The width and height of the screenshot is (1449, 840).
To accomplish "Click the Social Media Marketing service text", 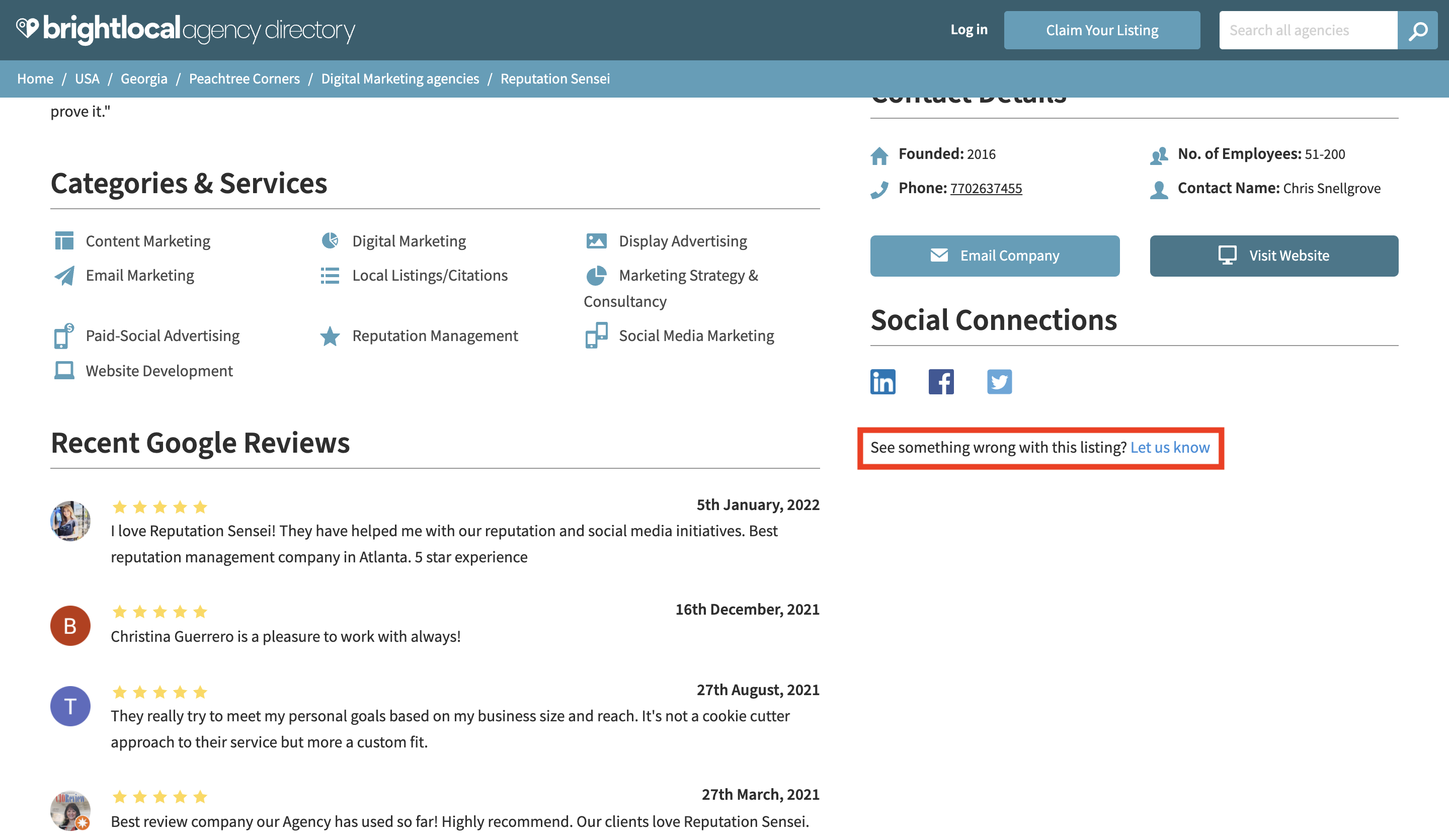I will click(x=696, y=336).
